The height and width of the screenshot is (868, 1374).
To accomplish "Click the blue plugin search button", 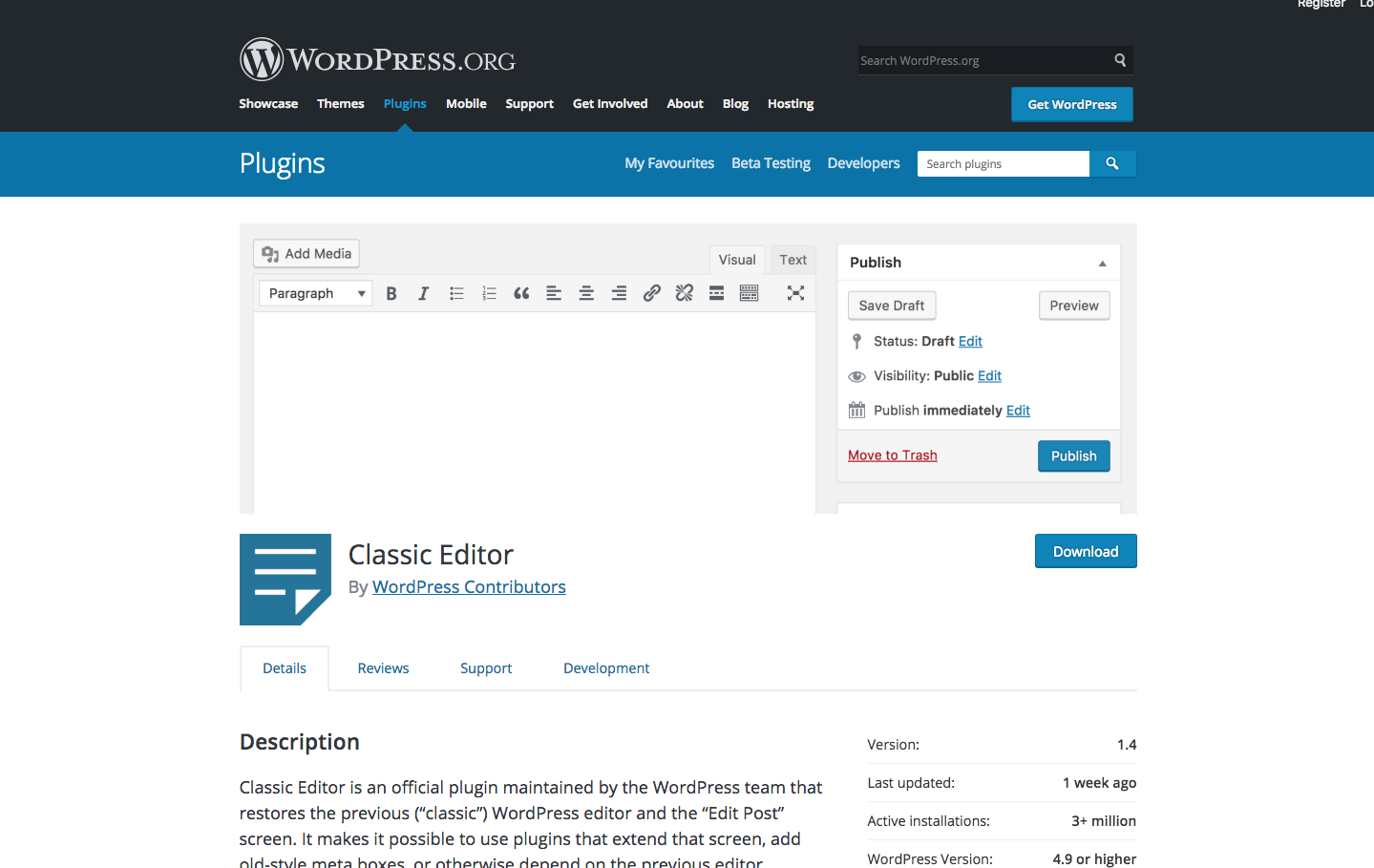I will click(1112, 164).
